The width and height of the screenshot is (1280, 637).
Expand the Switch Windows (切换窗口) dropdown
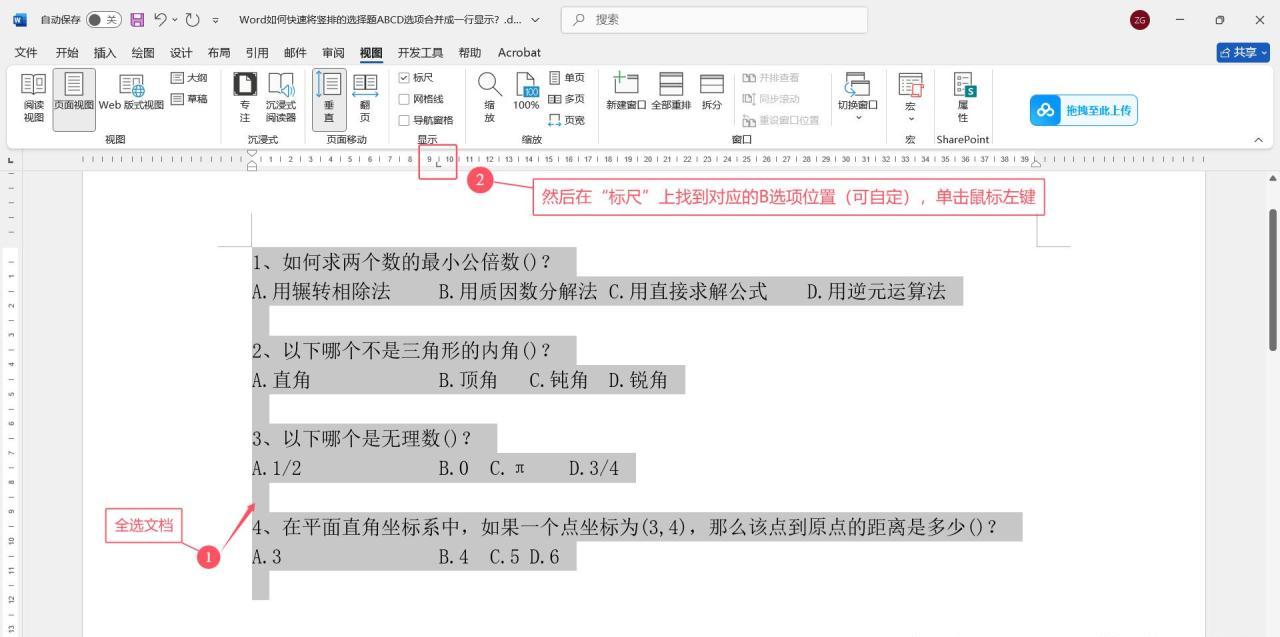click(858, 118)
